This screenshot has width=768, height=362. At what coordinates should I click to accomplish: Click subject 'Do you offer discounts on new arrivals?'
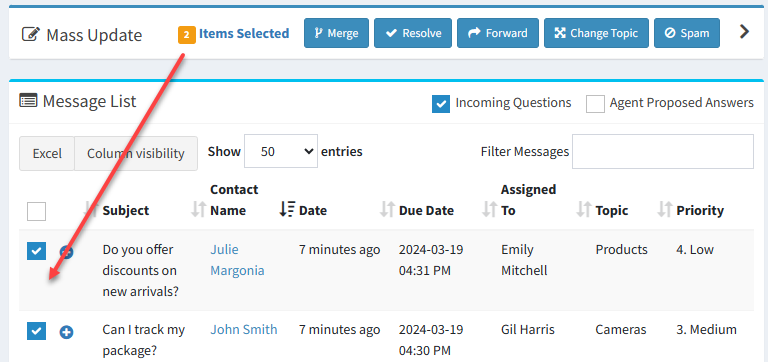141,270
